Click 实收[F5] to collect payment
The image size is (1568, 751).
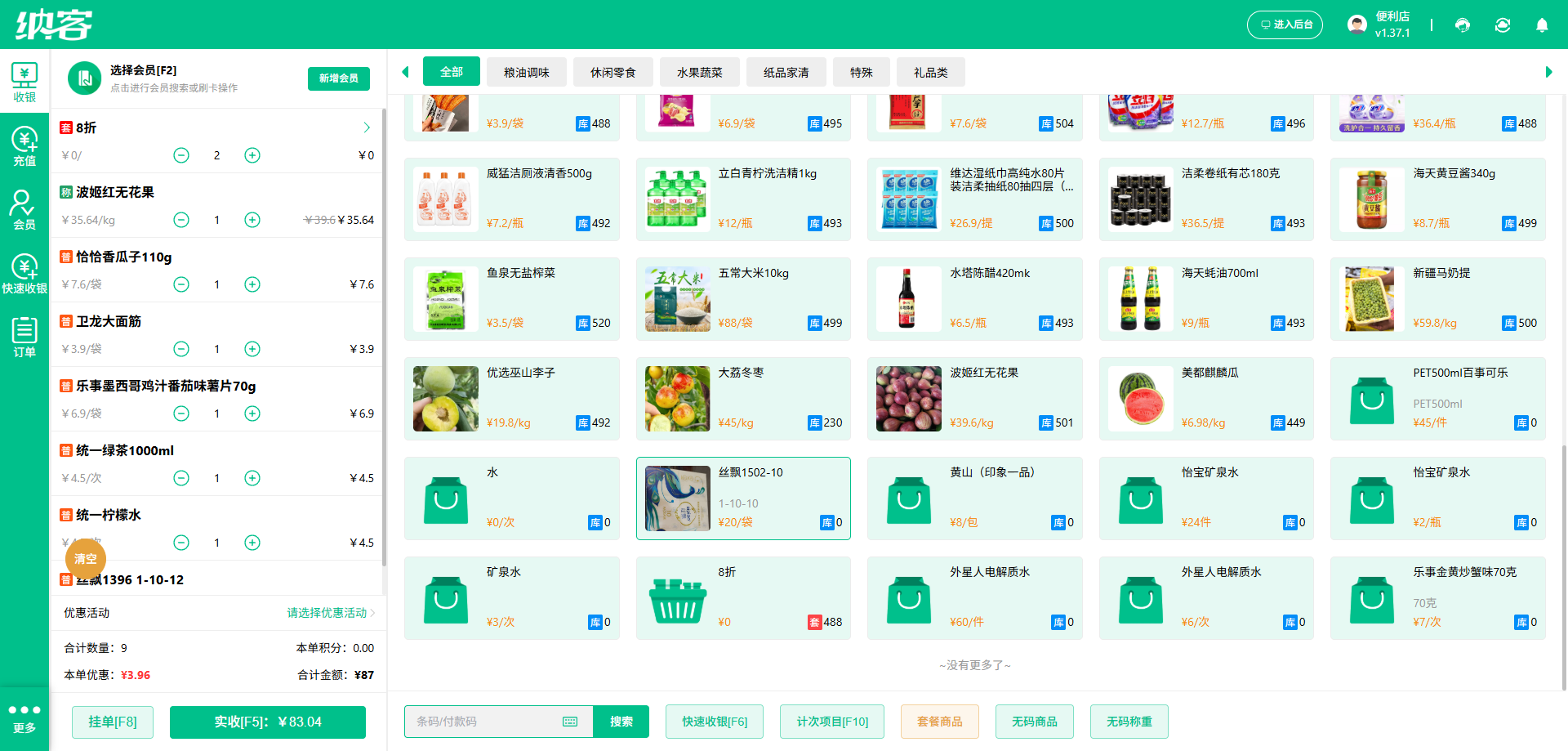click(x=268, y=722)
